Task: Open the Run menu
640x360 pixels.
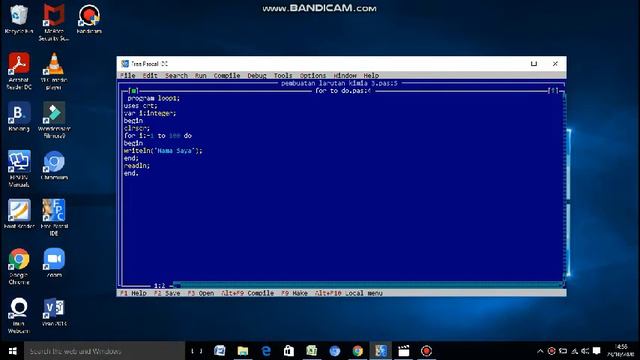Action: pyautogui.click(x=200, y=76)
